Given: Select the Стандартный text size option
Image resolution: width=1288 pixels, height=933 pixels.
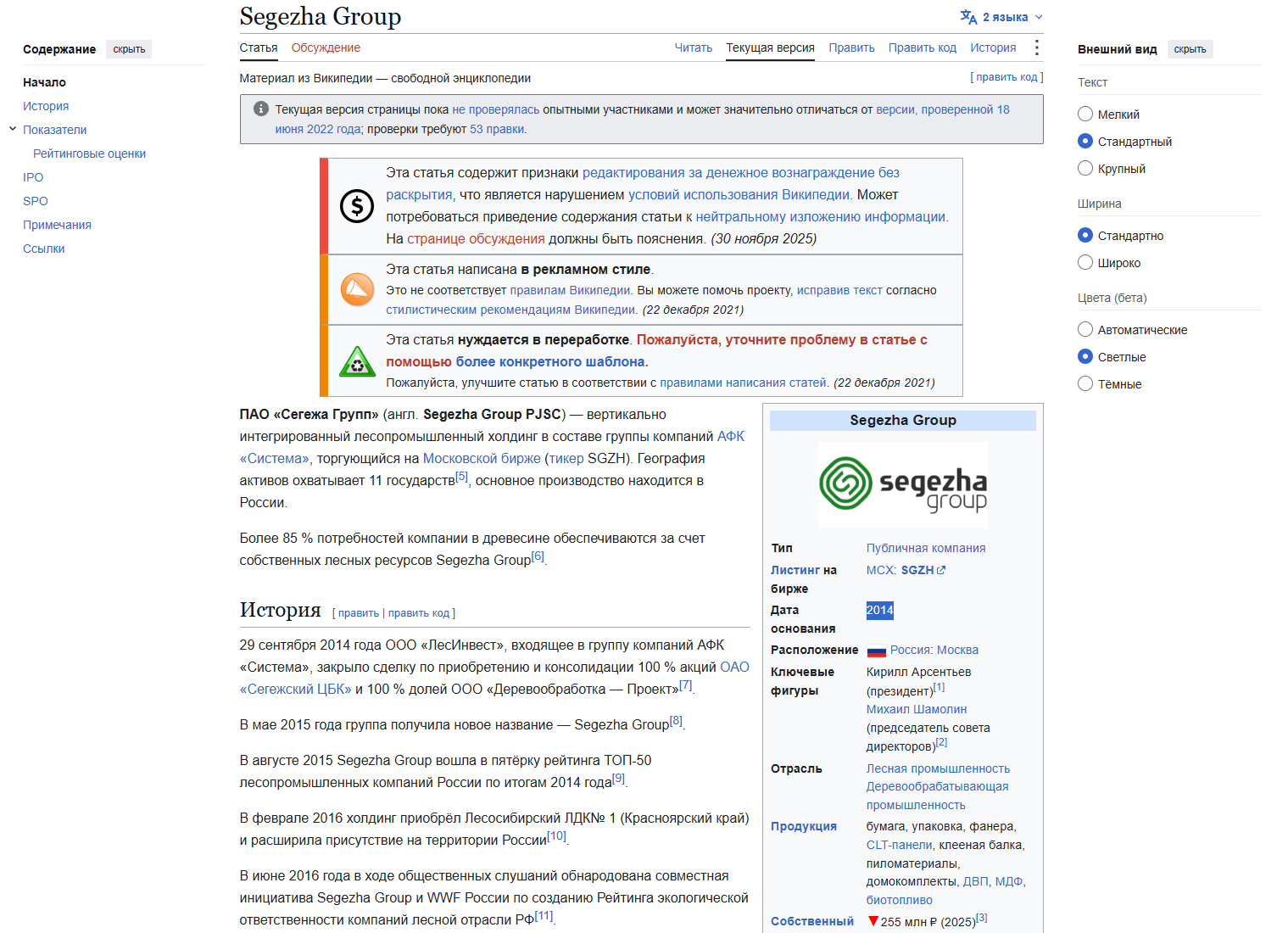Looking at the screenshot, I should pos(1085,141).
